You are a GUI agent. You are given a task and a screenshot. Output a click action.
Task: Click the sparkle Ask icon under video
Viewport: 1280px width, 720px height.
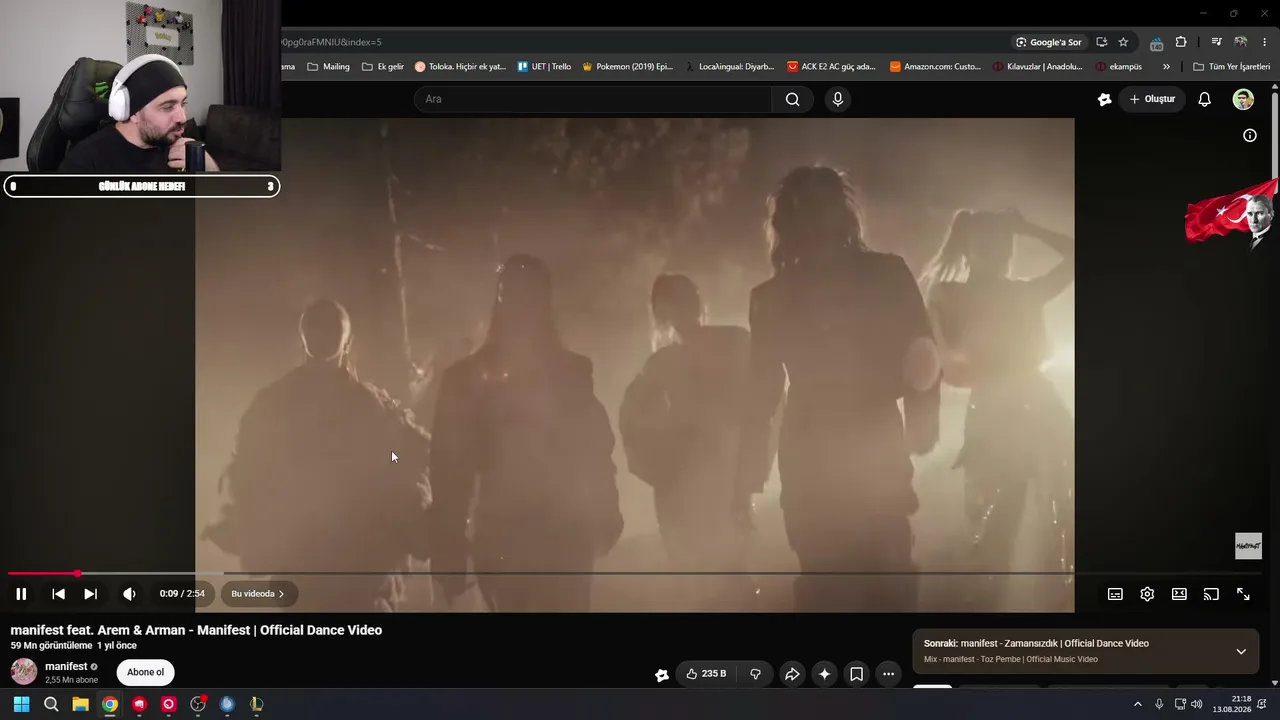(824, 674)
